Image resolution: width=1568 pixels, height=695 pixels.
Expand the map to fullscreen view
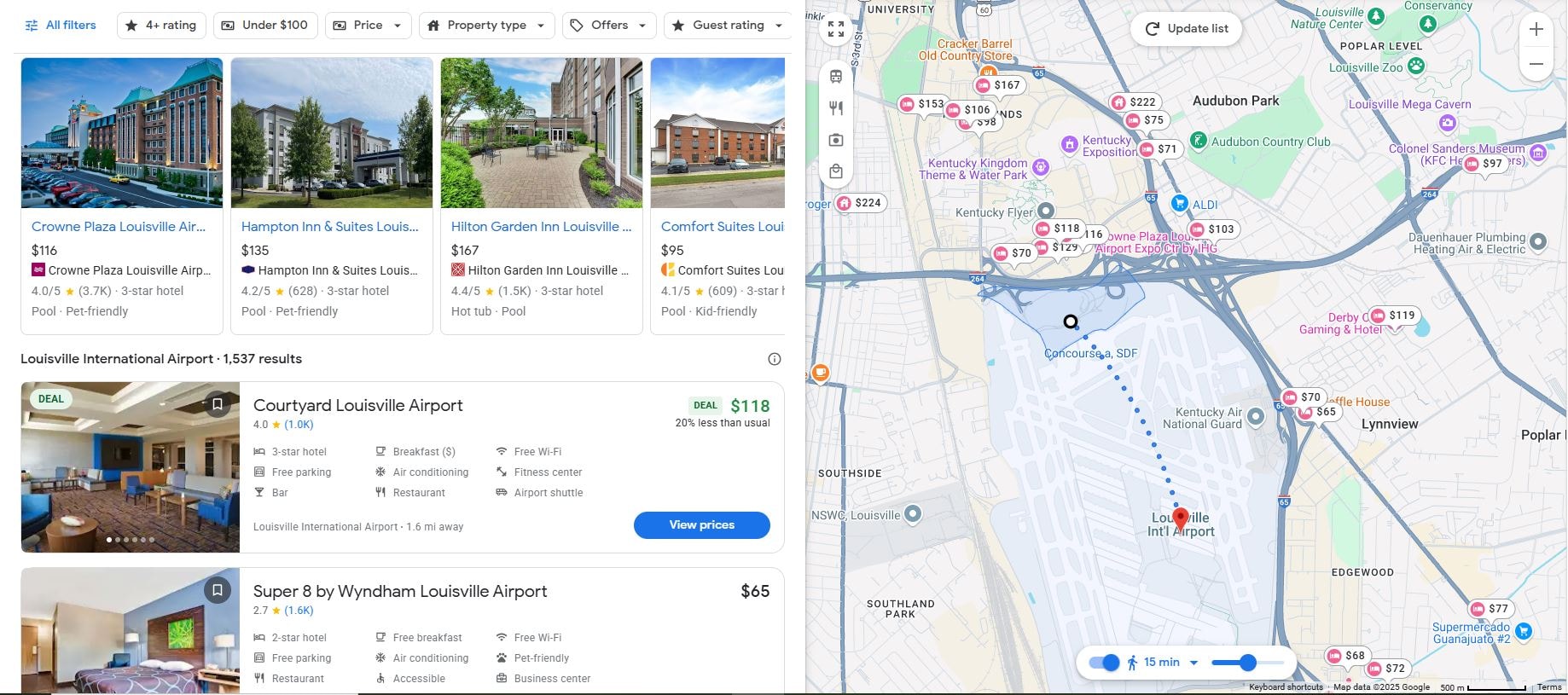click(x=836, y=31)
